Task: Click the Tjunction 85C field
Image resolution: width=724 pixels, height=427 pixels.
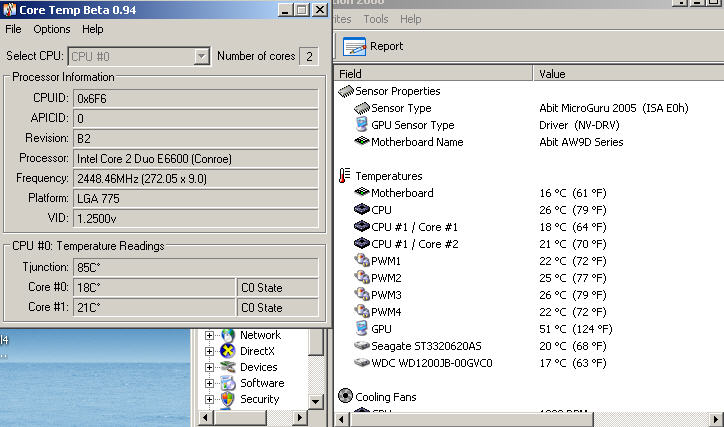Action: pos(196,267)
